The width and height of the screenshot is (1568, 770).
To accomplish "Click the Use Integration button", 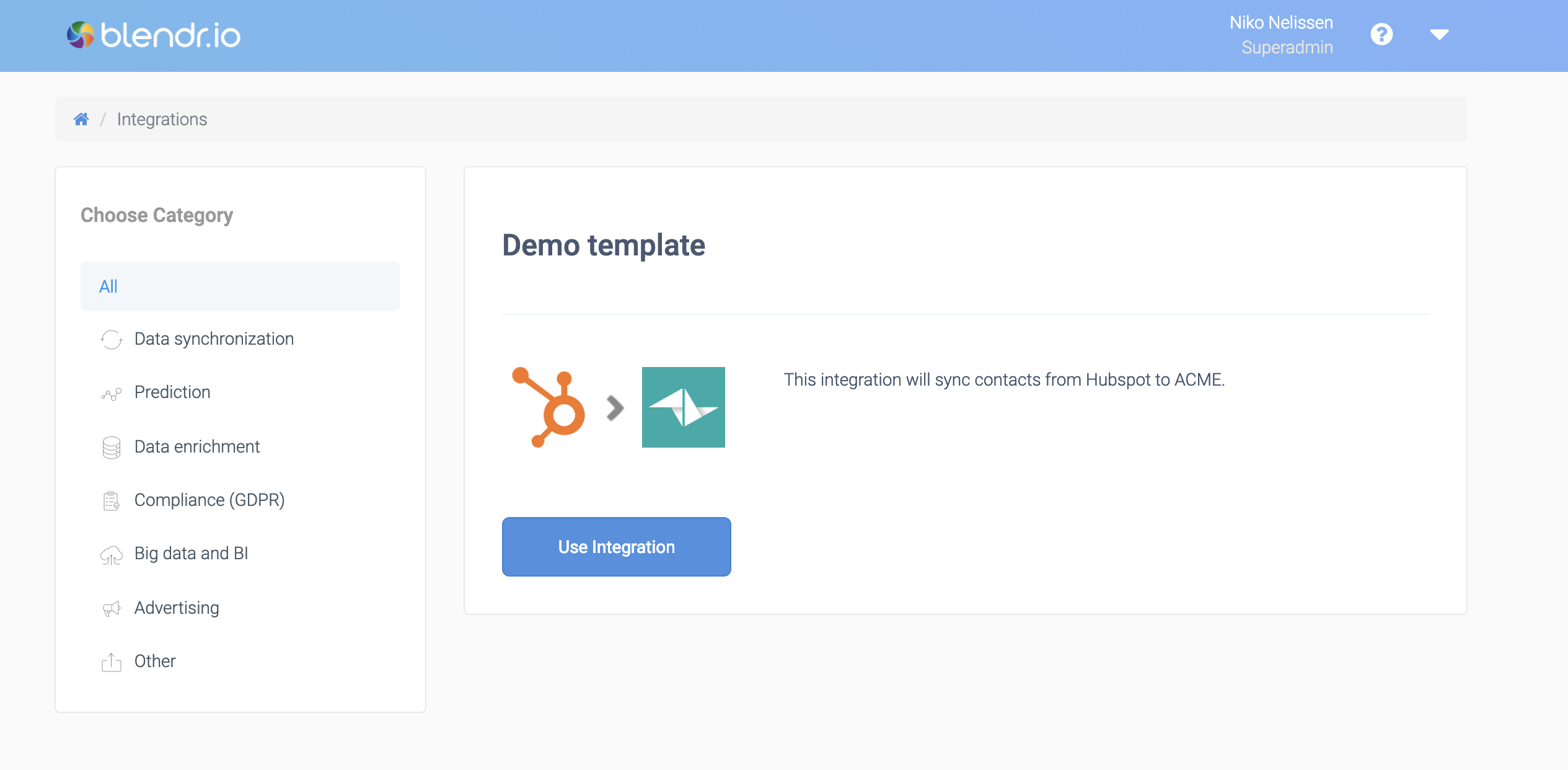I will (x=617, y=547).
